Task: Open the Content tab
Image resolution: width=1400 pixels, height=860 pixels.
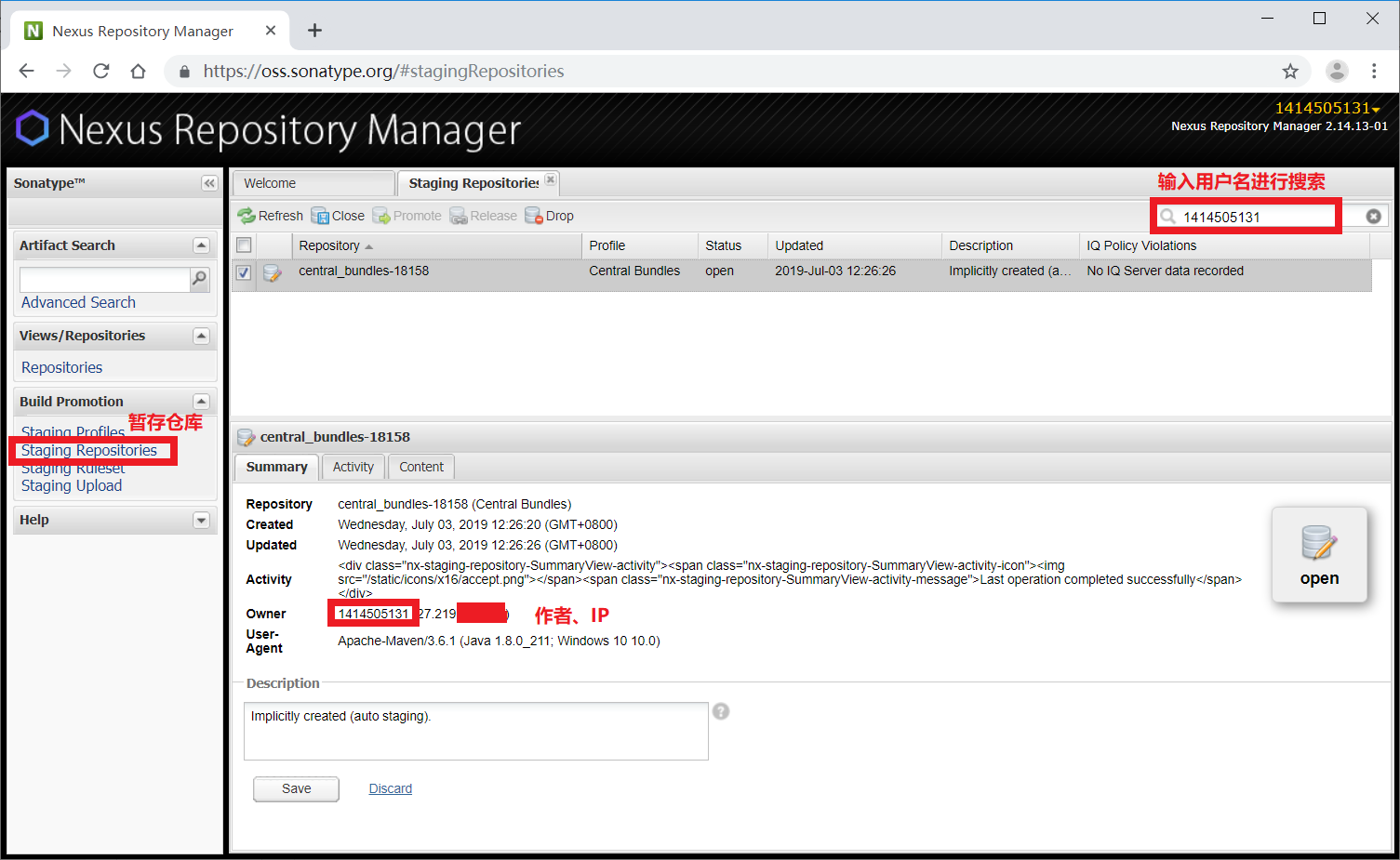Action: point(421,467)
